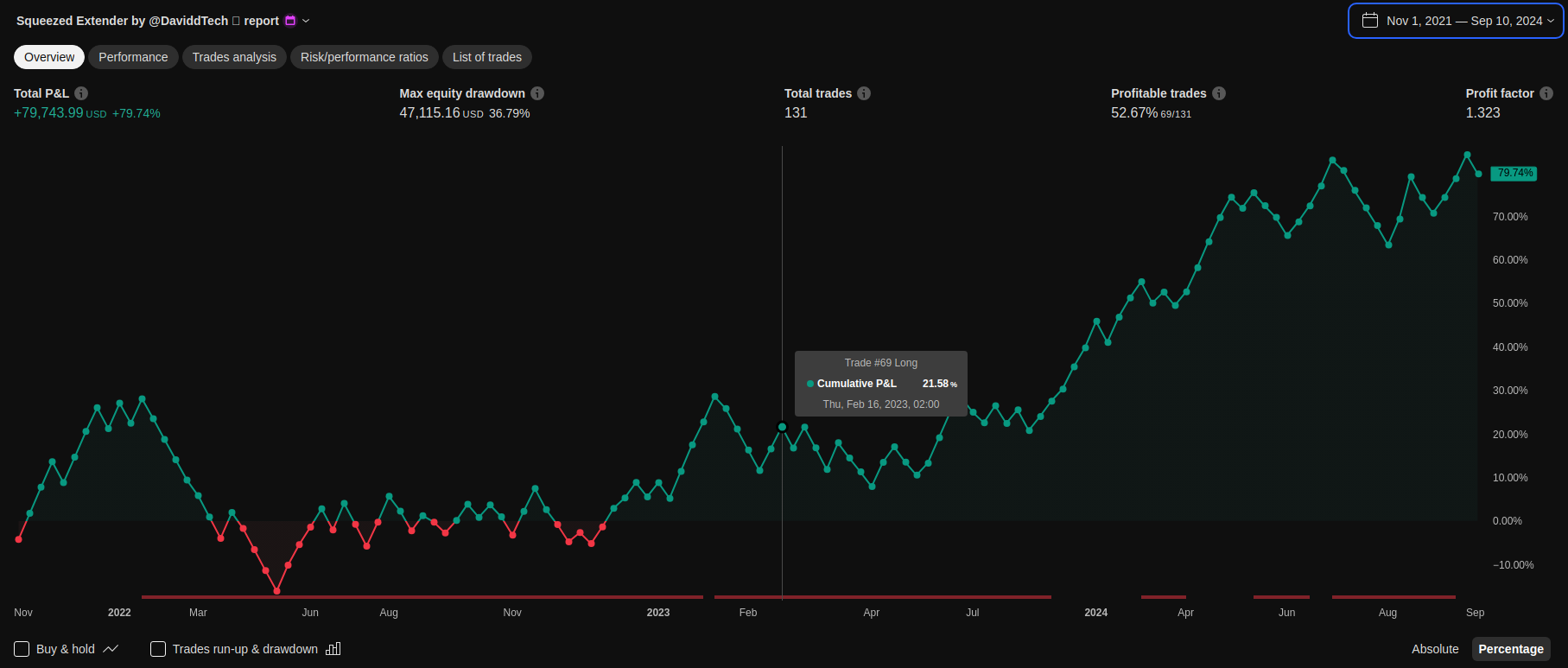Select the Percentage scale button
1568x668 pixels.
(1510, 649)
